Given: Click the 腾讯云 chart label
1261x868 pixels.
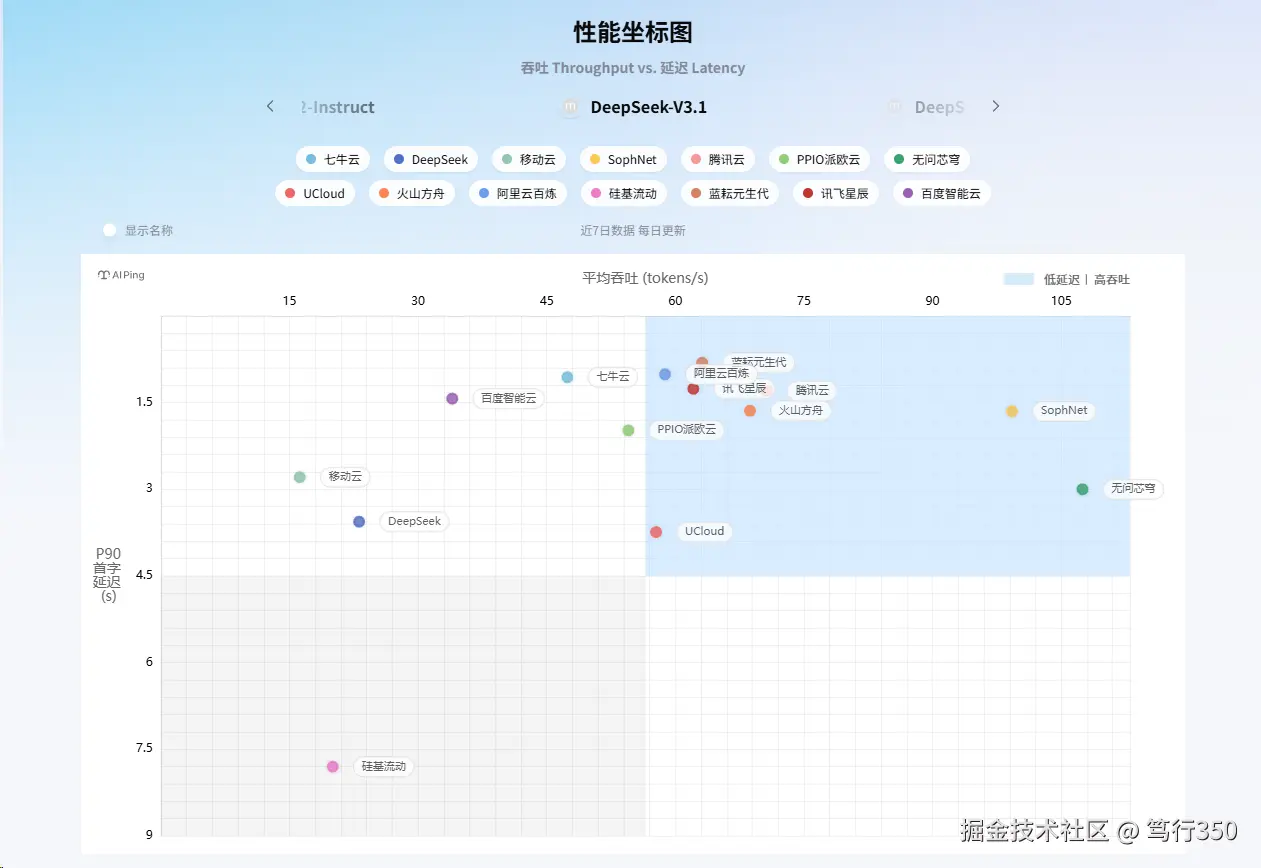Looking at the screenshot, I should [x=812, y=391].
